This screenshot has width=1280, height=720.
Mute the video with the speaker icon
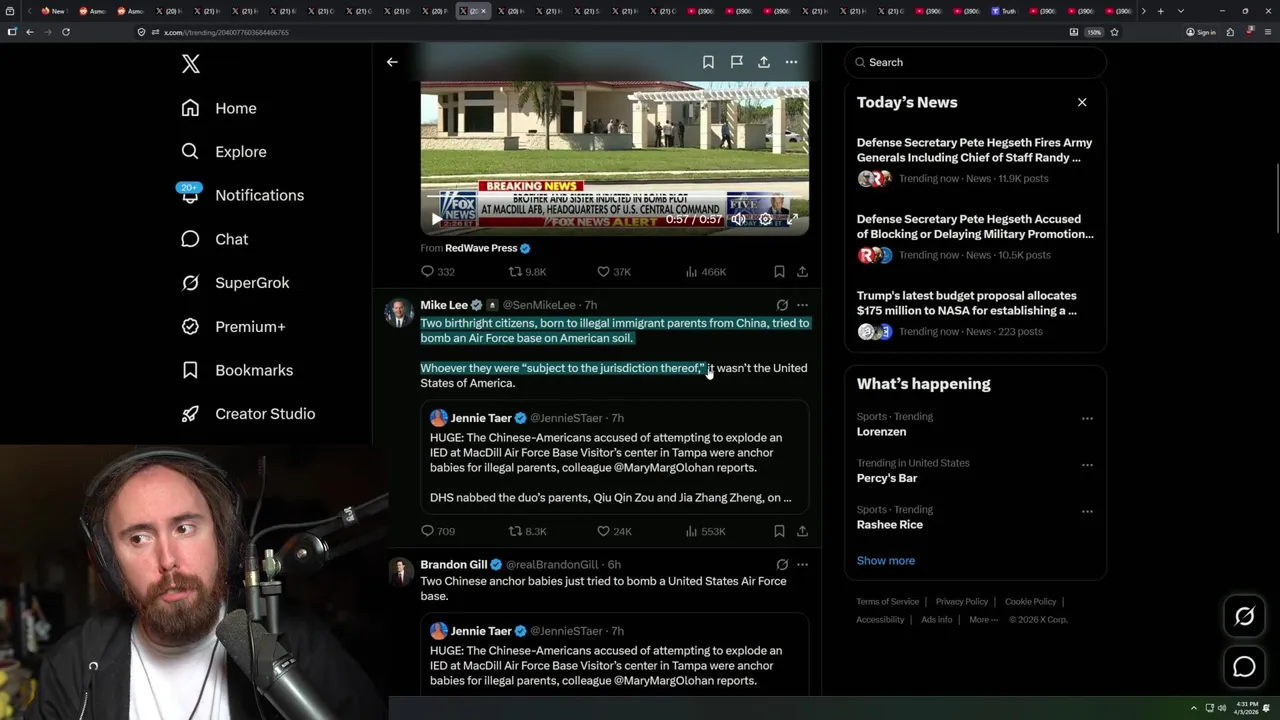738,219
